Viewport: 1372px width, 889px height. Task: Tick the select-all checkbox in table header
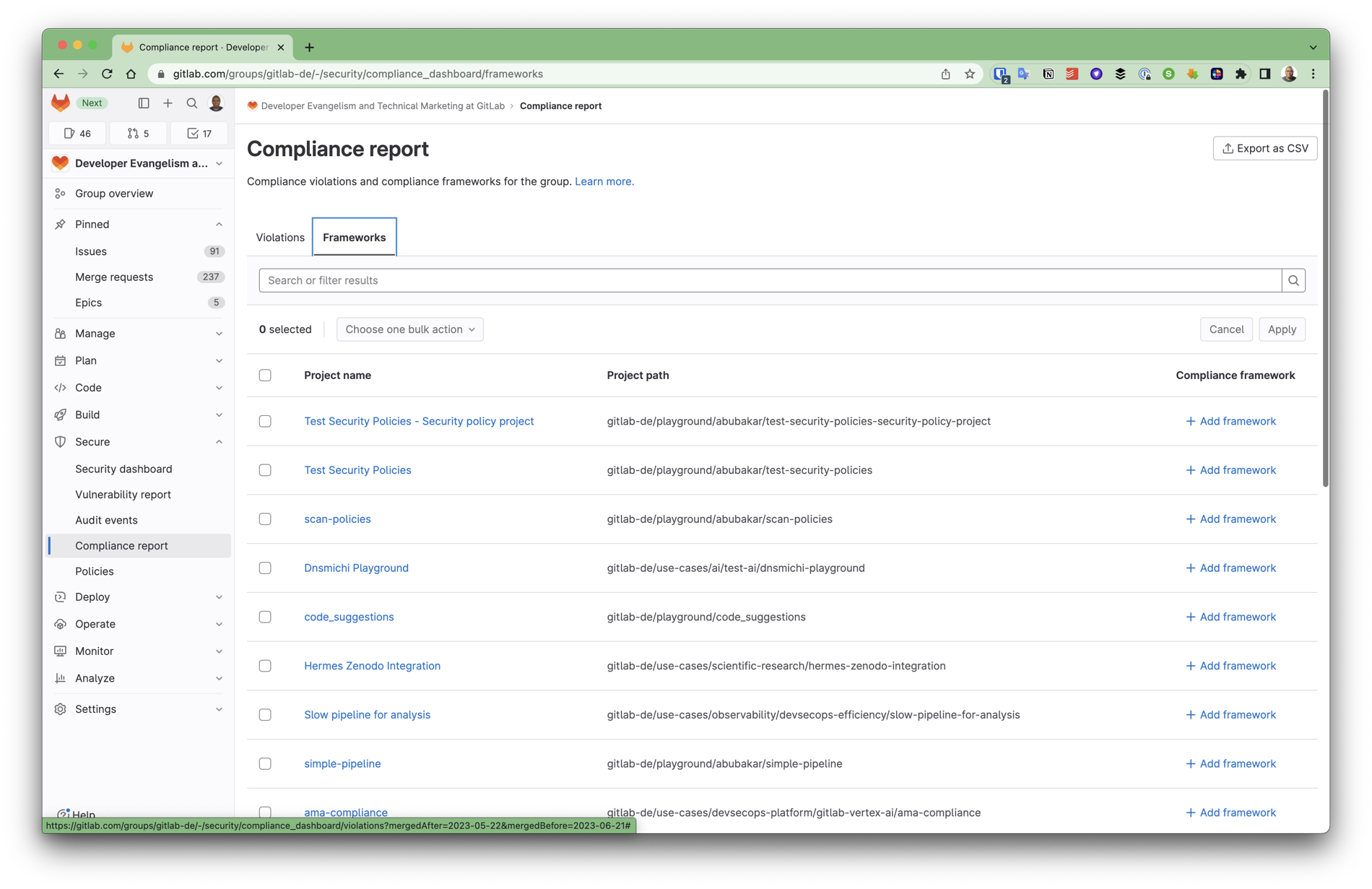coord(265,376)
